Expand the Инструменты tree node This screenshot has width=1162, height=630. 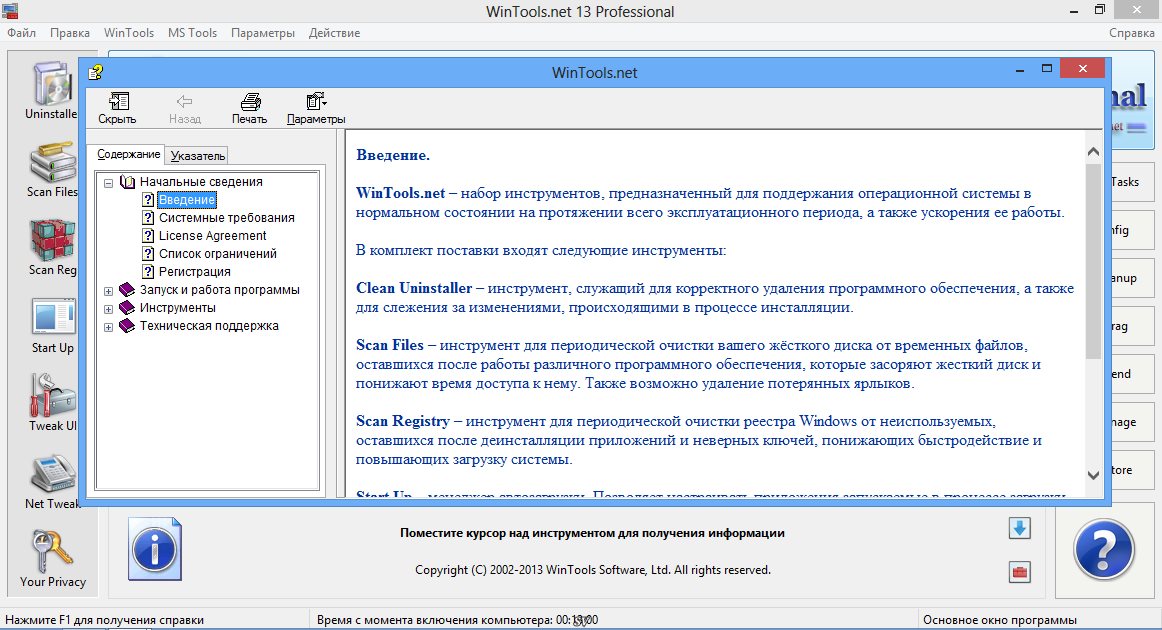[109, 308]
